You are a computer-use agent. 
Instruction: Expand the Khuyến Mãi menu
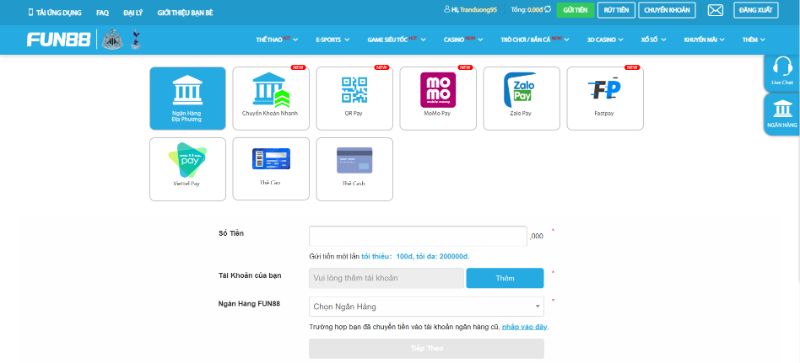pyautogui.click(x=705, y=39)
